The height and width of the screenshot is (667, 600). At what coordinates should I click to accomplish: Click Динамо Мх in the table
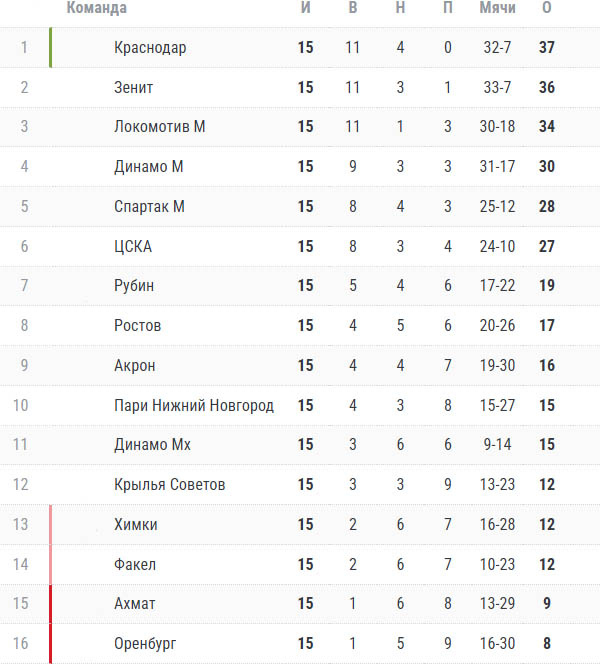point(152,445)
